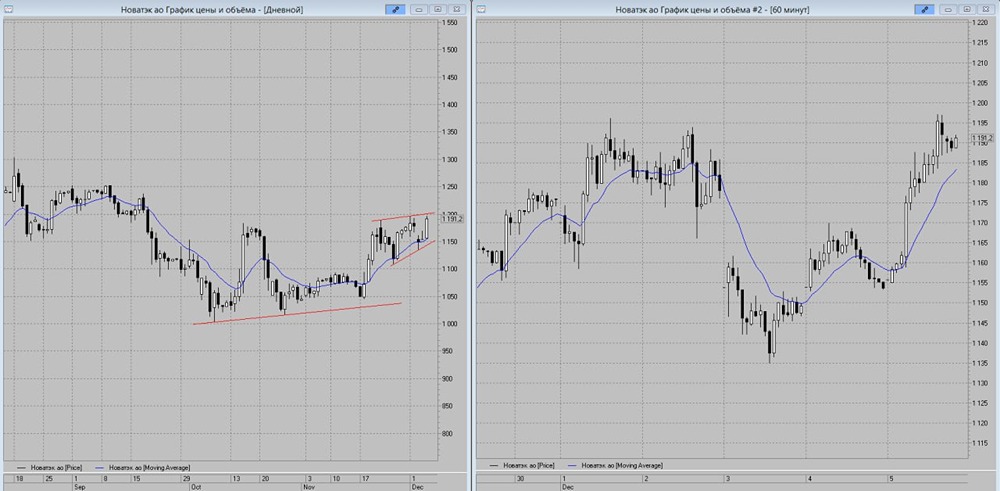Screen dimensions: 1000x491
Task: Click the pin icon in the Дневной chart title bar
Action: pos(394,9)
